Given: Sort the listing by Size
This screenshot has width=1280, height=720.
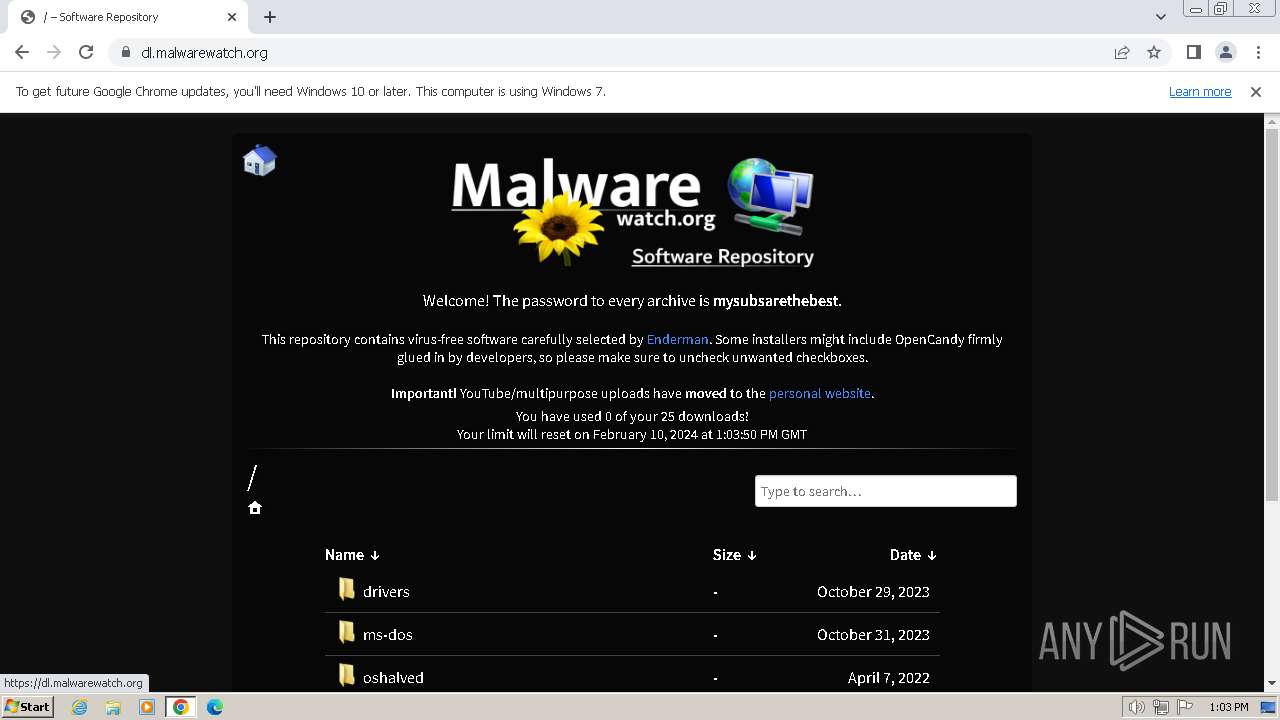Looking at the screenshot, I should 735,555.
